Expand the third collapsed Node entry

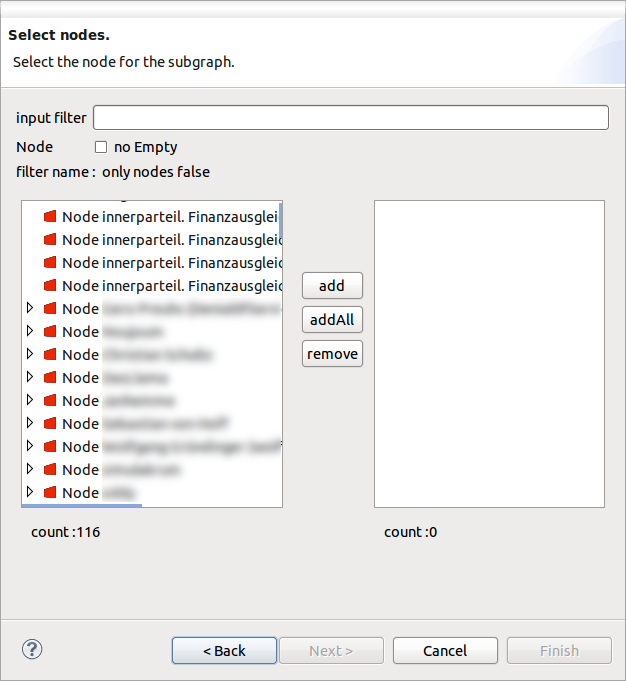pos(30,354)
